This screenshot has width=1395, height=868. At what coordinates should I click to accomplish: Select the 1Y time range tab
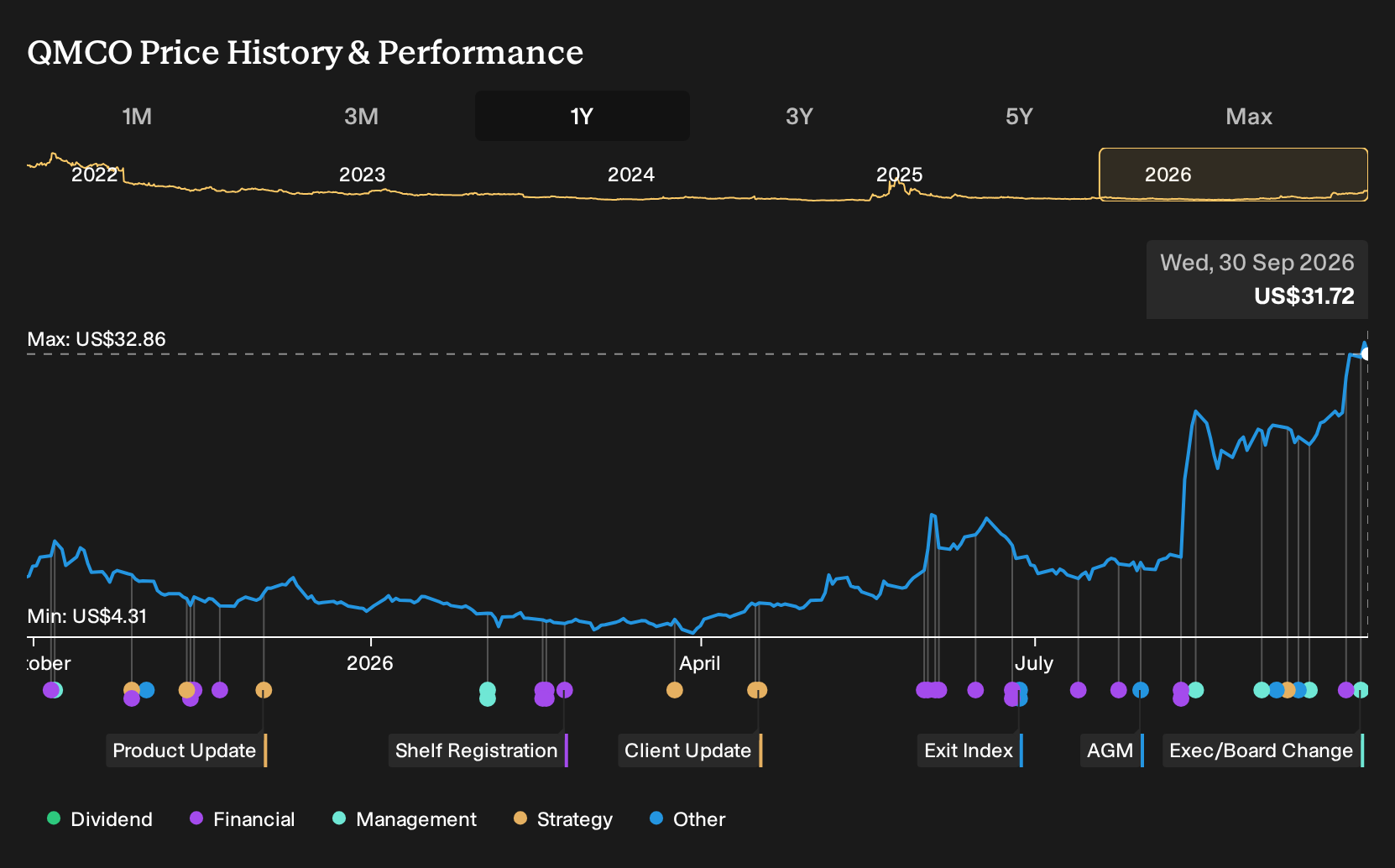(583, 116)
